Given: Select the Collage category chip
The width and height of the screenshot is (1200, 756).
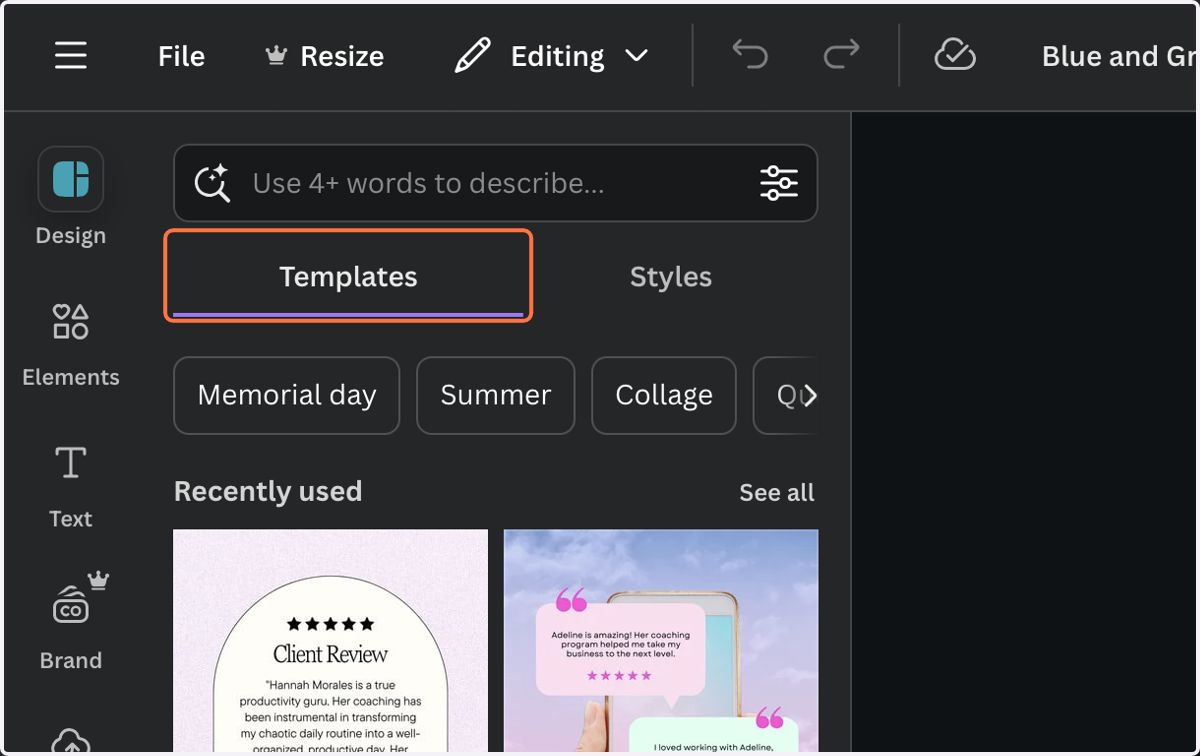Looking at the screenshot, I should coord(664,395).
